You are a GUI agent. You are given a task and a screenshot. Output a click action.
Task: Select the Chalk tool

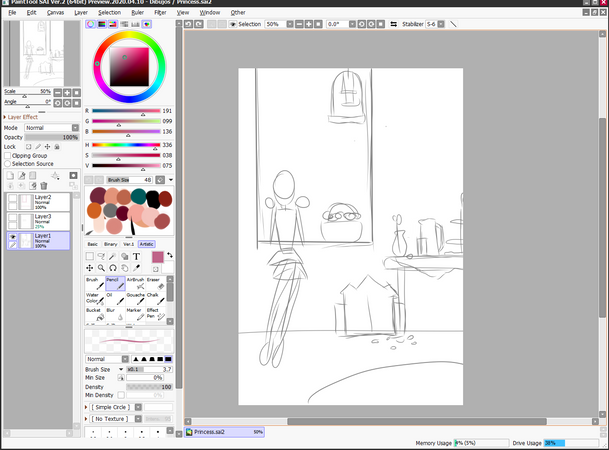click(156, 299)
